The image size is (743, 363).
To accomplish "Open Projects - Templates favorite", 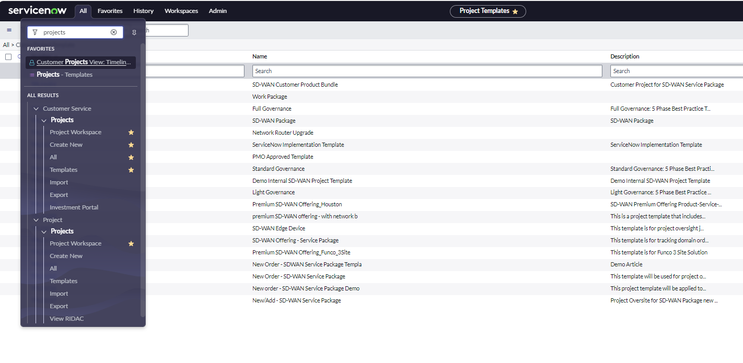I will (64, 74).
